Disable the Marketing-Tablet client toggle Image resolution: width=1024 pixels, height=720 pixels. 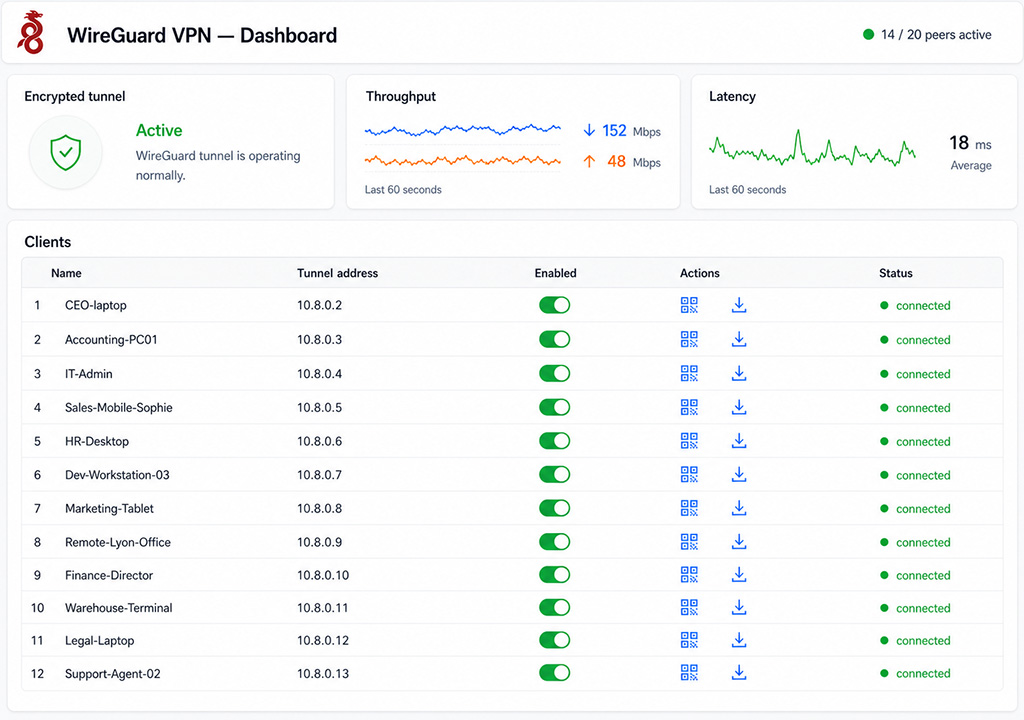pyautogui.click(x=554, y=508)
